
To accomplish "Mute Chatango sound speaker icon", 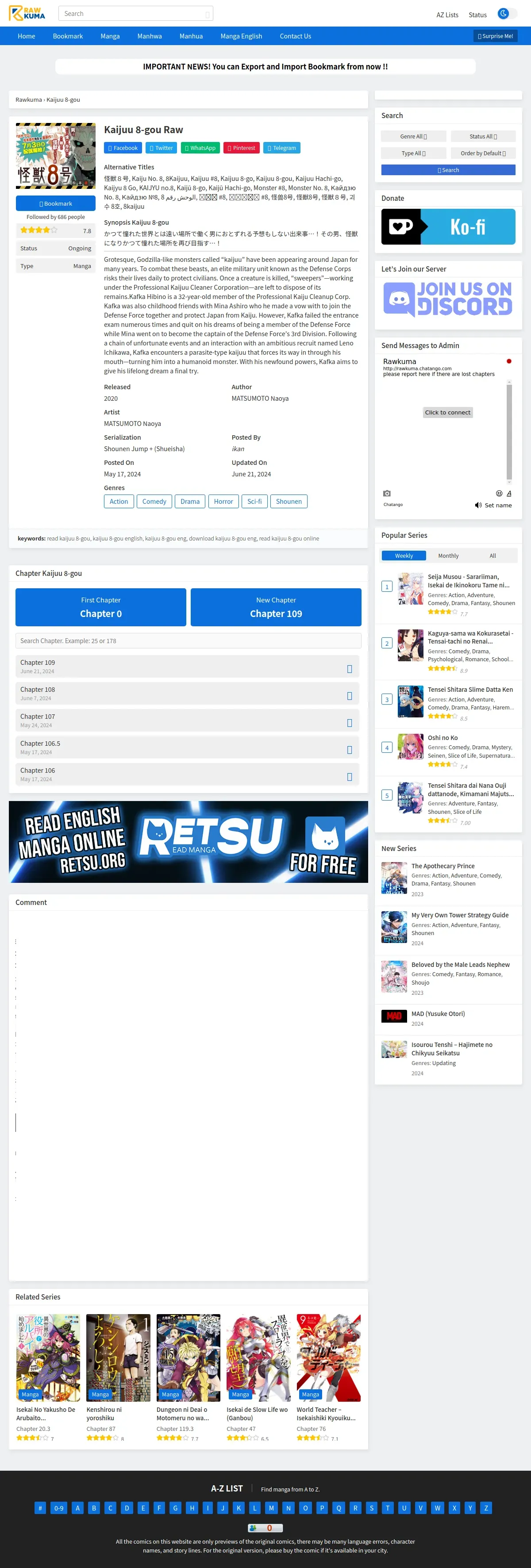I will click(478, 505).
